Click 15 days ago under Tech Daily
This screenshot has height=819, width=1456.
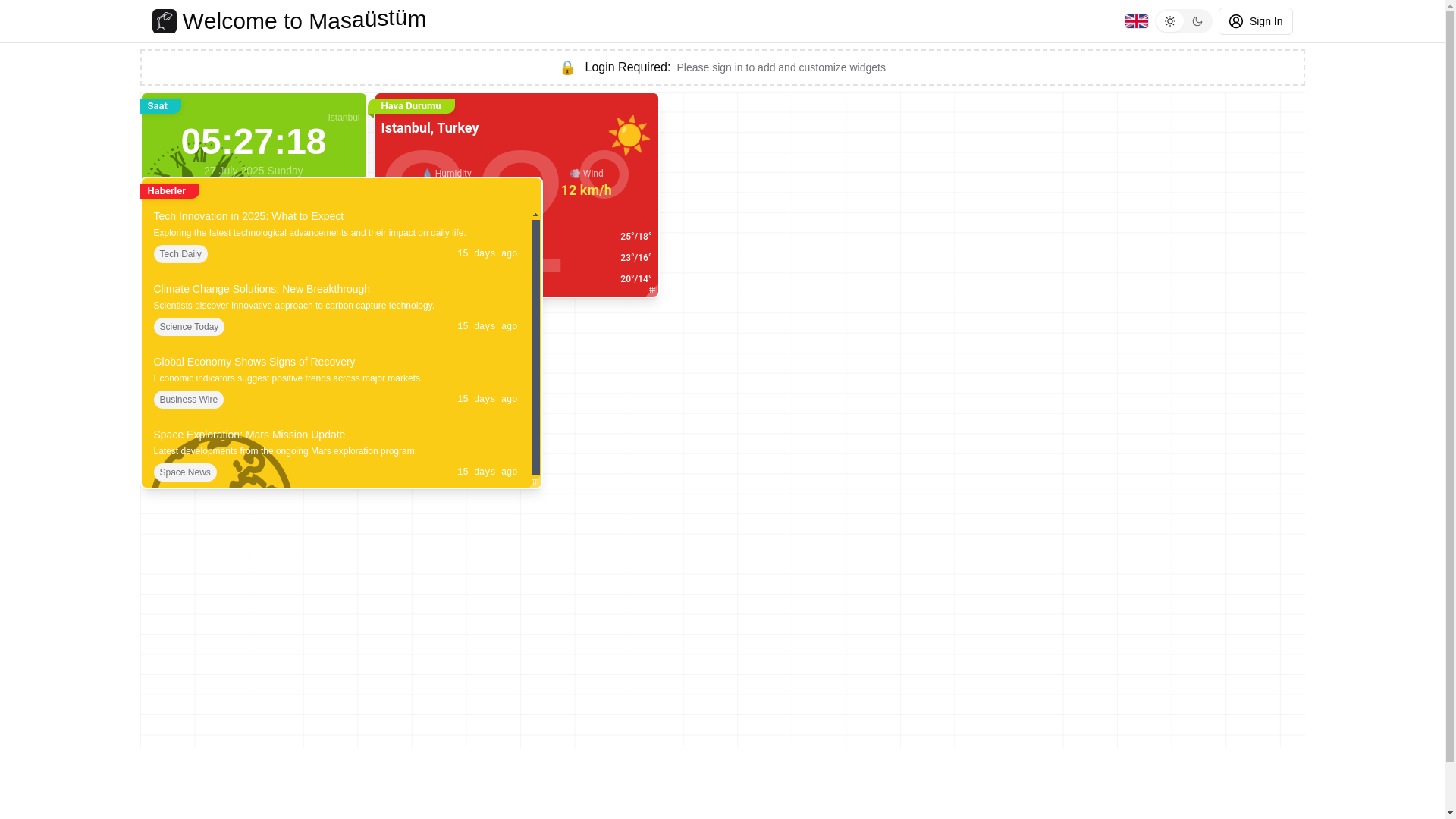[488, 254]
